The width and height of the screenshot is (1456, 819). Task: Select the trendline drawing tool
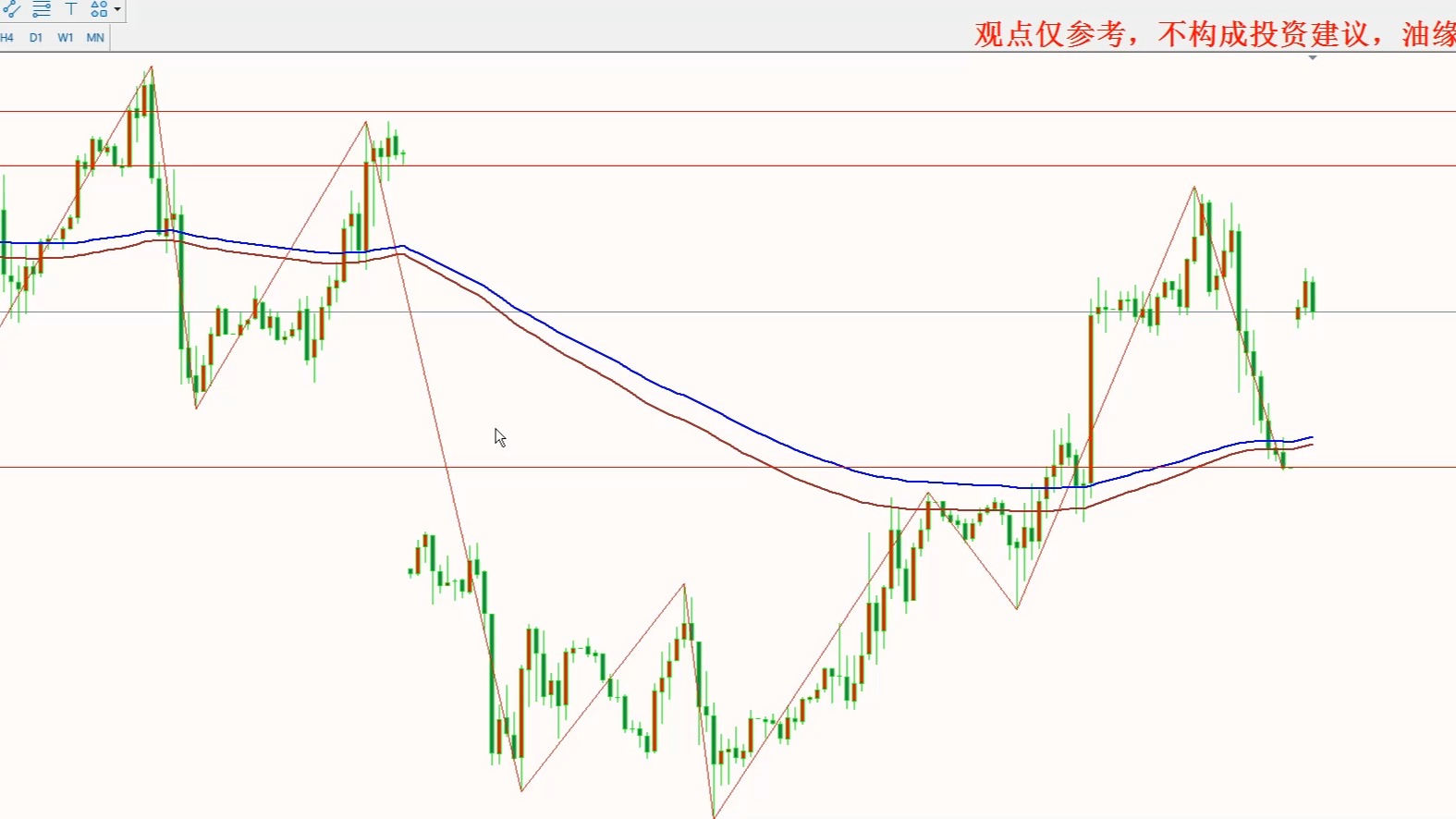[x=11, y=9]
